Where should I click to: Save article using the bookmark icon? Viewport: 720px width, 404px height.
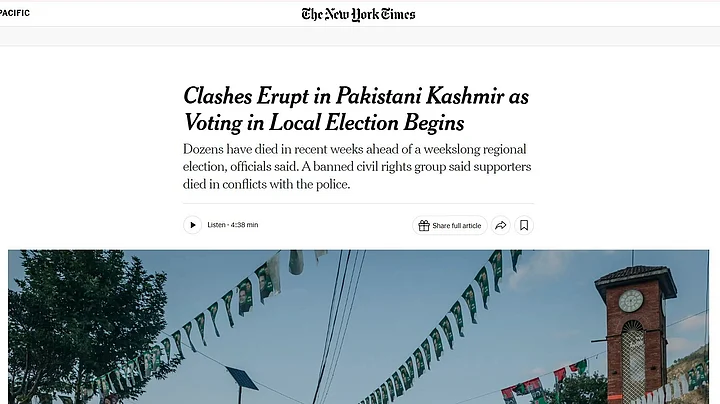524,225
